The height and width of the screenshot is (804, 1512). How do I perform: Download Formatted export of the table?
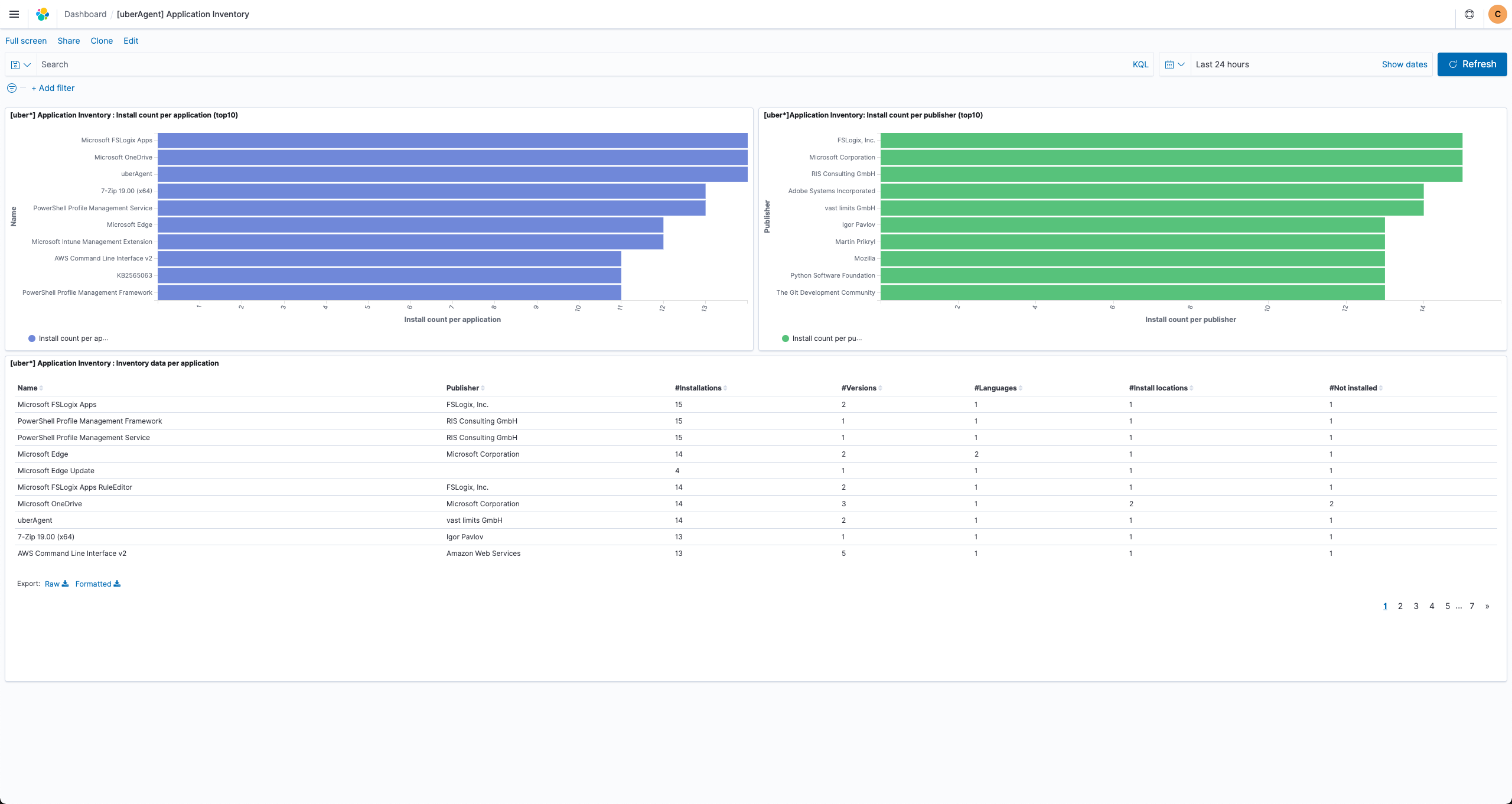pos(97,584)
